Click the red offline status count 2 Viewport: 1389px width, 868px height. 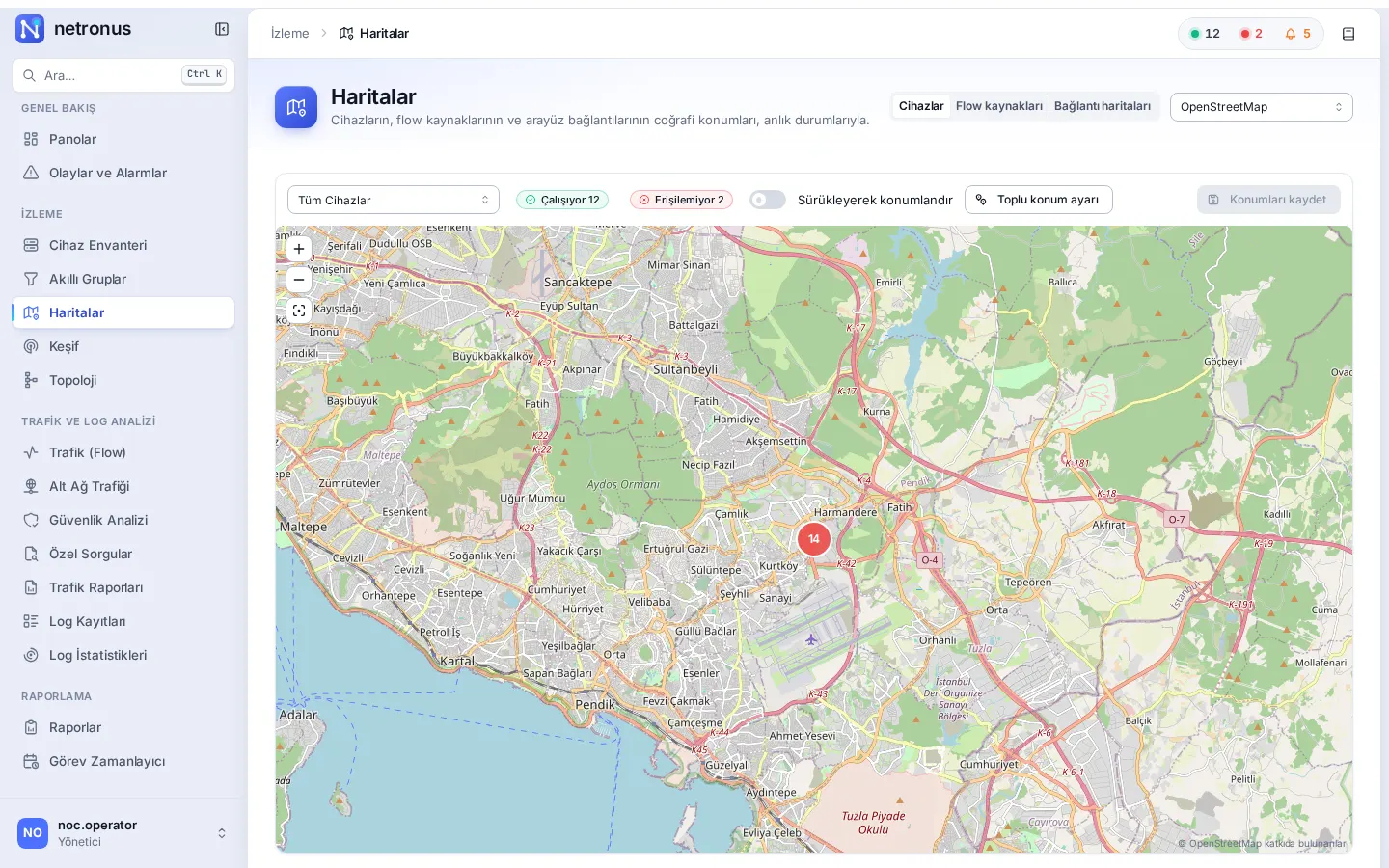click(x=1251, y=34)
